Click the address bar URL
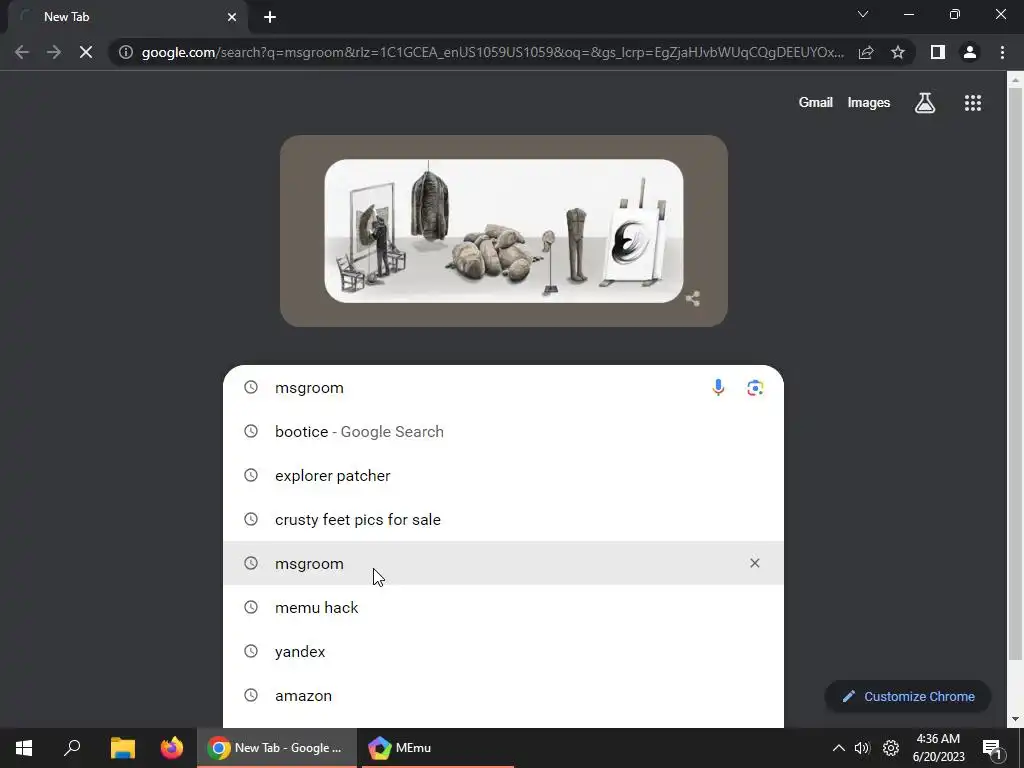The image size is (1024, 768). [493, 52]
